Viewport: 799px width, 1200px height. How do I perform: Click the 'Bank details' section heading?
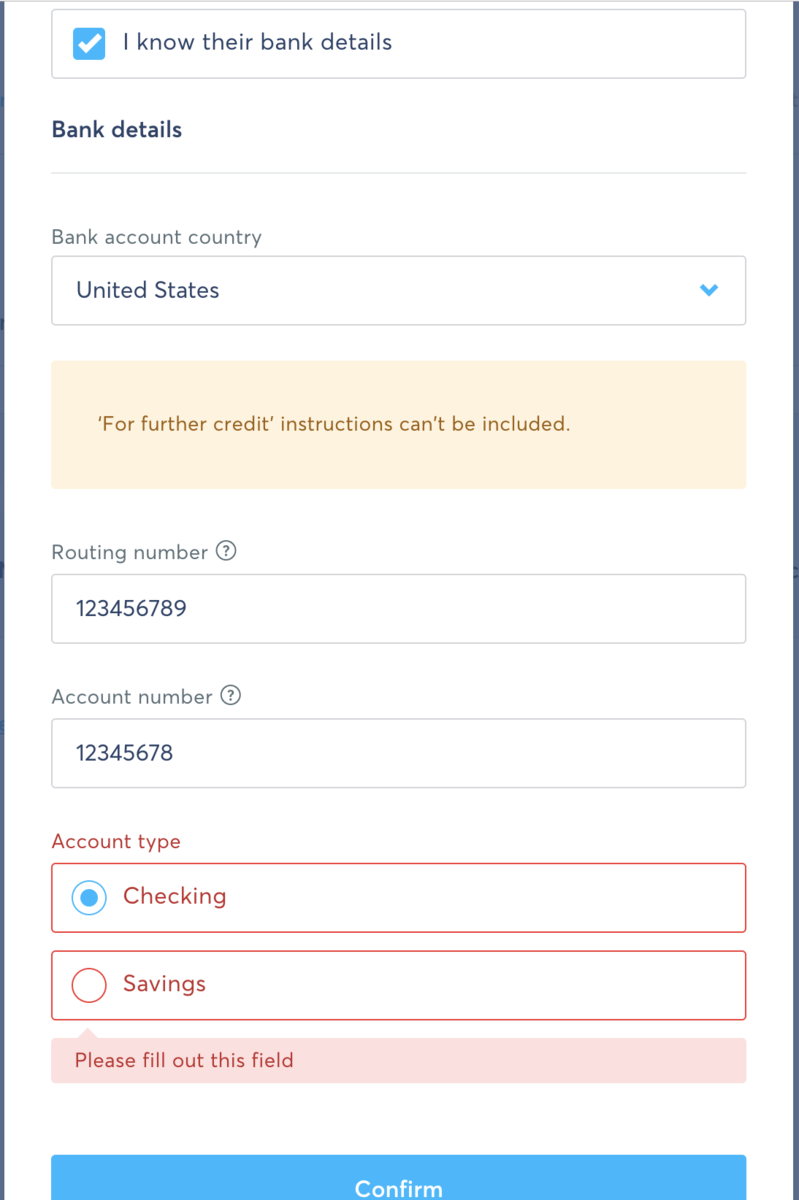(x=117, y=130)
